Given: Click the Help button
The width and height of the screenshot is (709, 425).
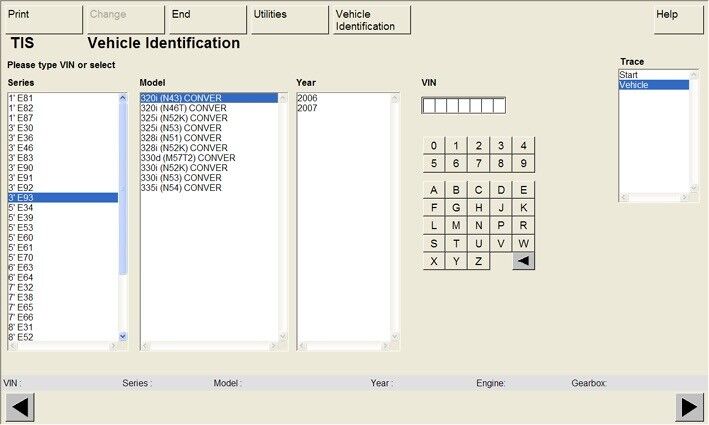Looking at the screenshot, I should pos(679,19).
